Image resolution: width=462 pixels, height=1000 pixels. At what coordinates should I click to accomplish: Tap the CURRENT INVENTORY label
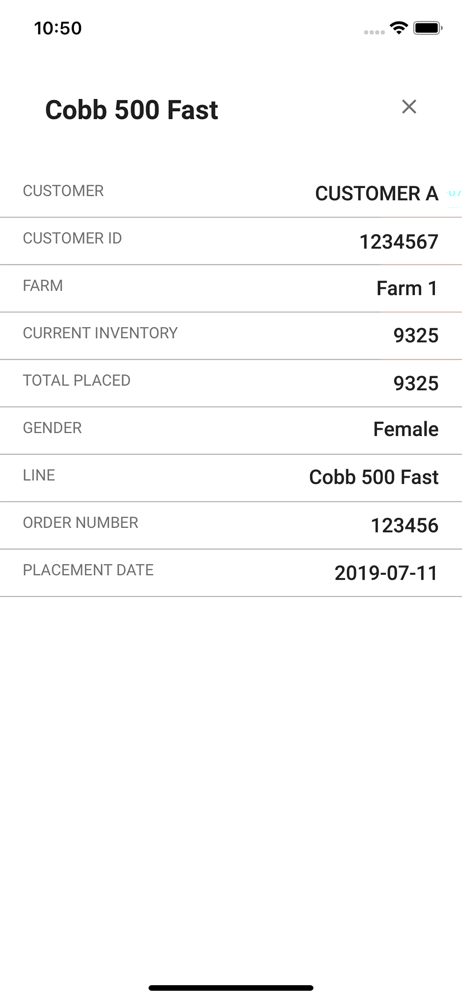(100, 332)
